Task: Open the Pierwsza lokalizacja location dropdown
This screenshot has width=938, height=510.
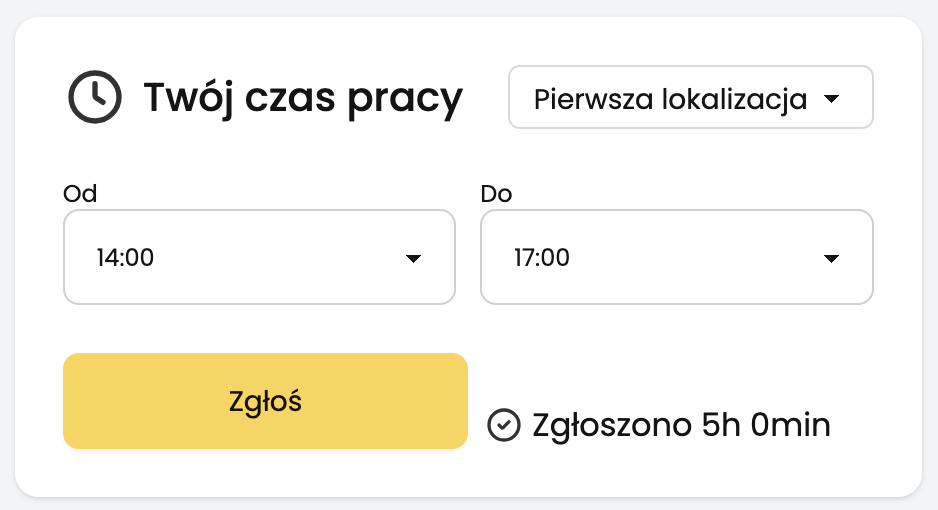Action: (x=691, y=97)
